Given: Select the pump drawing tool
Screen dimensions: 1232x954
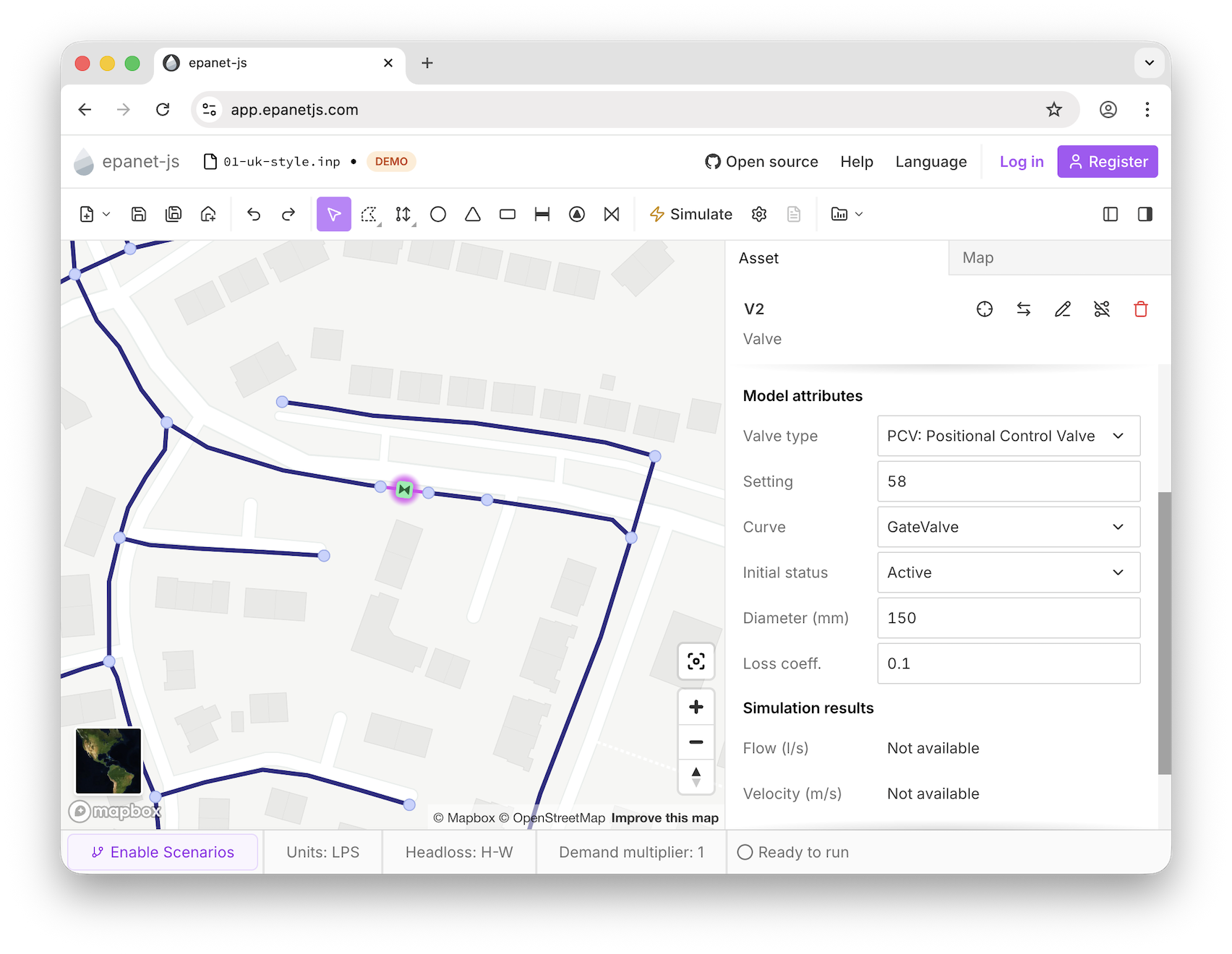Looking at the screenshot, I should coord(577,214).
